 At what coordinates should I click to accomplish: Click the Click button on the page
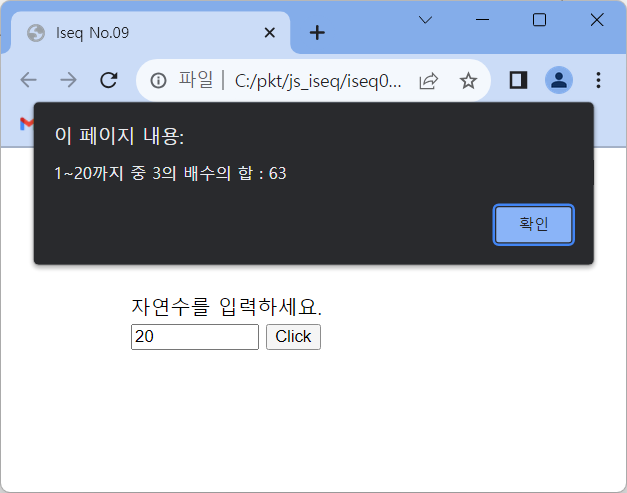pos(293,337)
